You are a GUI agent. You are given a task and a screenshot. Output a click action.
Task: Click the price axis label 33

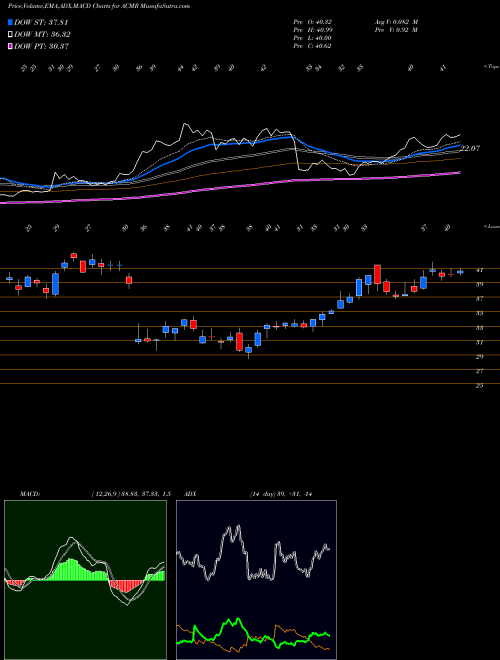coord(479,328)
